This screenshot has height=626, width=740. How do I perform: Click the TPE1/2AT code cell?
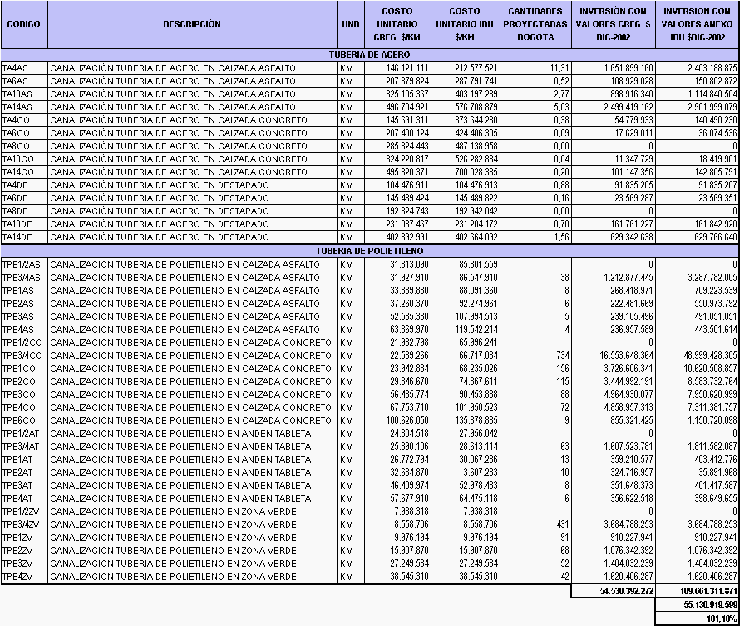(x=23, y=432)
